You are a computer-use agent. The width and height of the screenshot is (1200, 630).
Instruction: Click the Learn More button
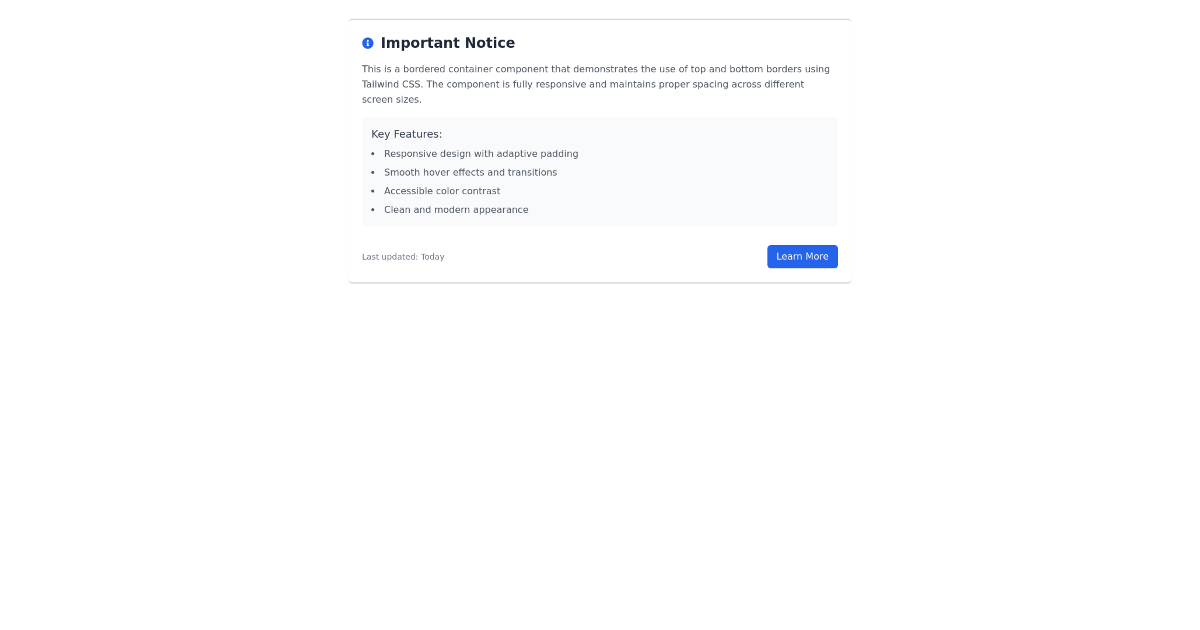pyautogui.click(x=802, y=256)
